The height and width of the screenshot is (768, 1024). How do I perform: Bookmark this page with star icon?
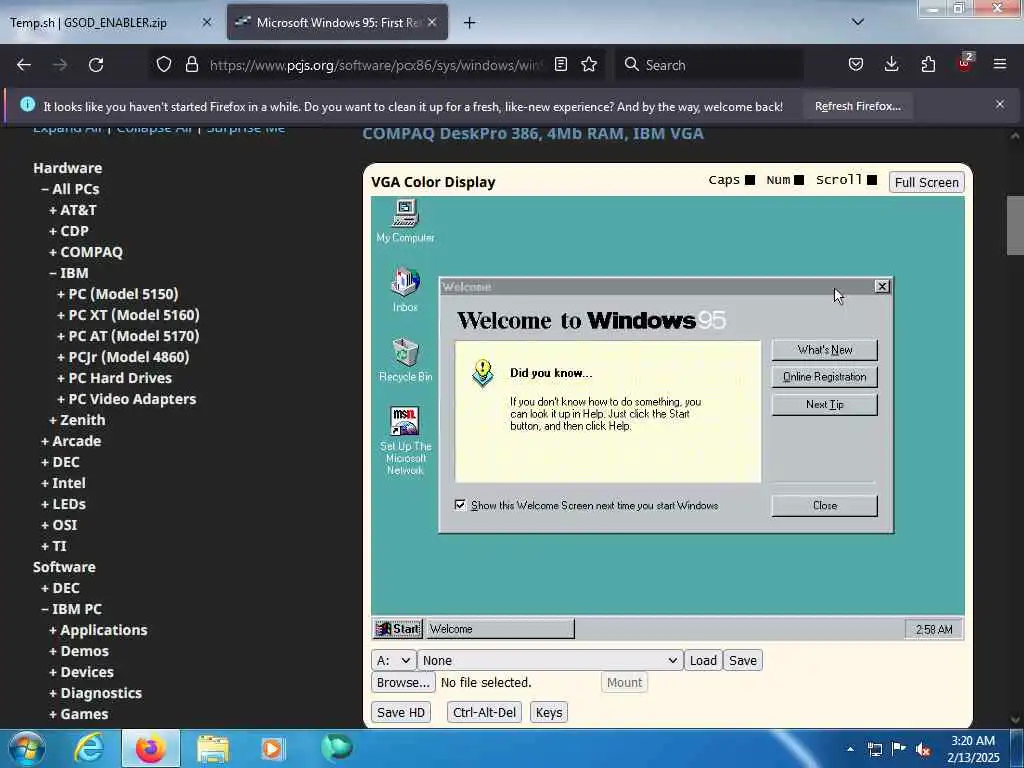(589, 64)
